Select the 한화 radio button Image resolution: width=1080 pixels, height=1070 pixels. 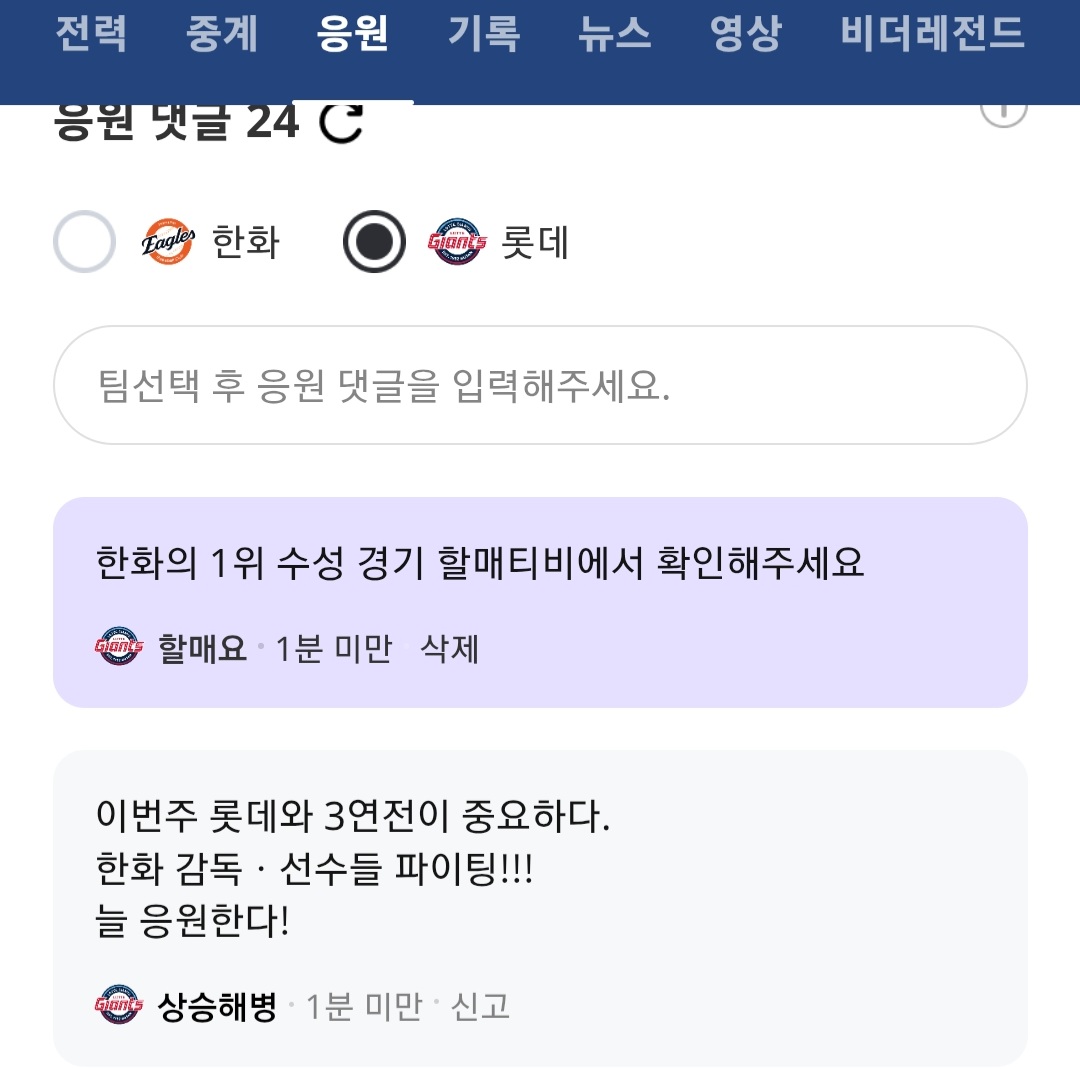[x=84, y=242]
